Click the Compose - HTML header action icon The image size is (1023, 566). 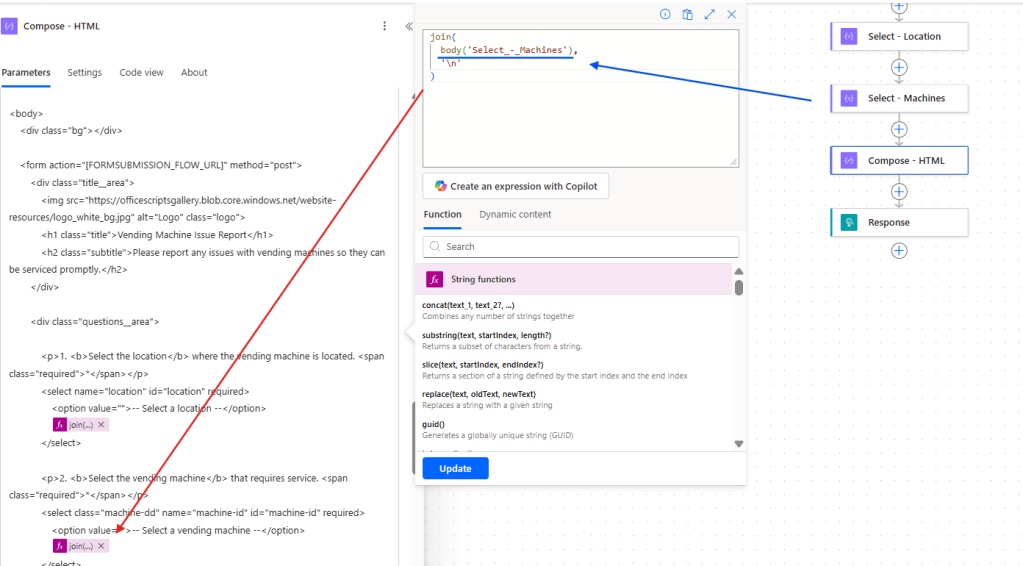9,26
